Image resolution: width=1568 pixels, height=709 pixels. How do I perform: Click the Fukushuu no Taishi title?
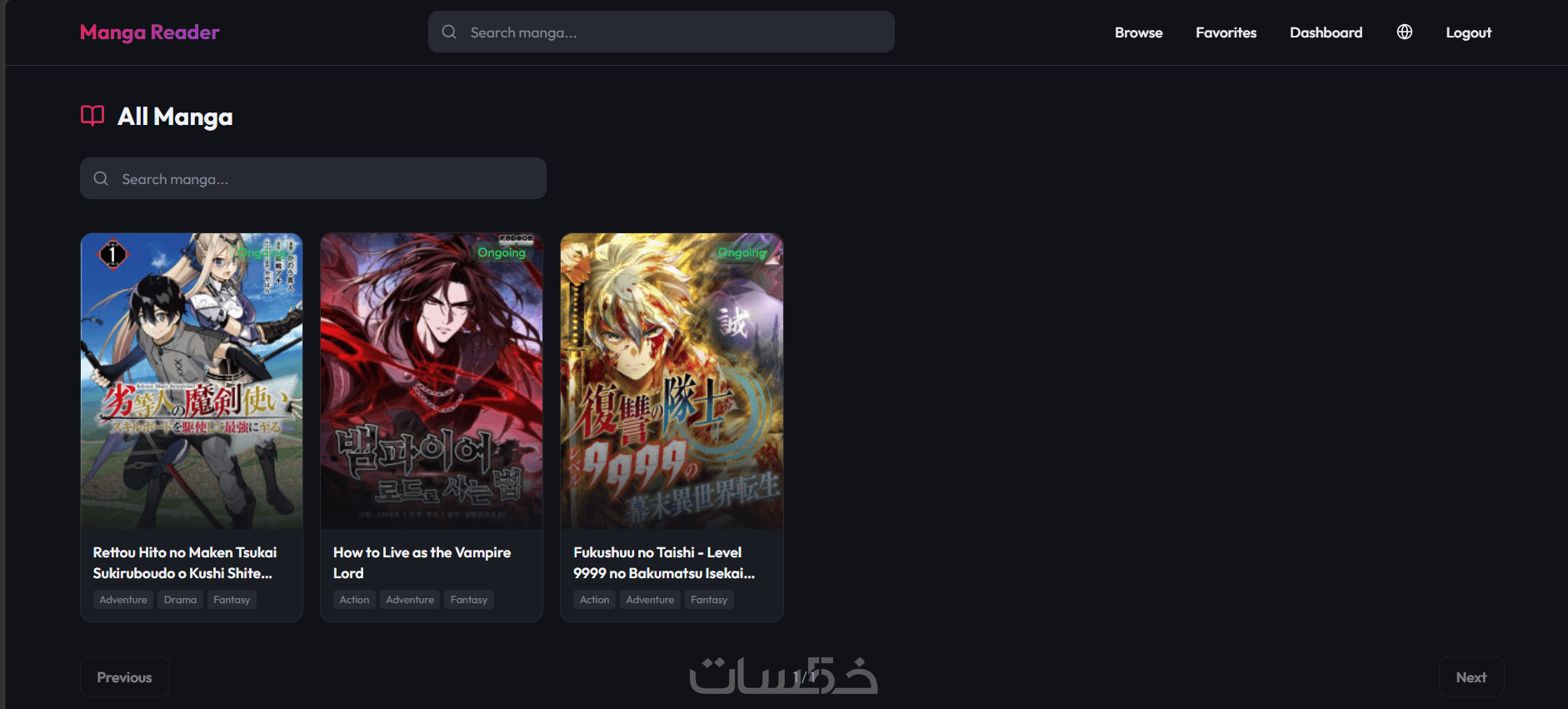664,562
